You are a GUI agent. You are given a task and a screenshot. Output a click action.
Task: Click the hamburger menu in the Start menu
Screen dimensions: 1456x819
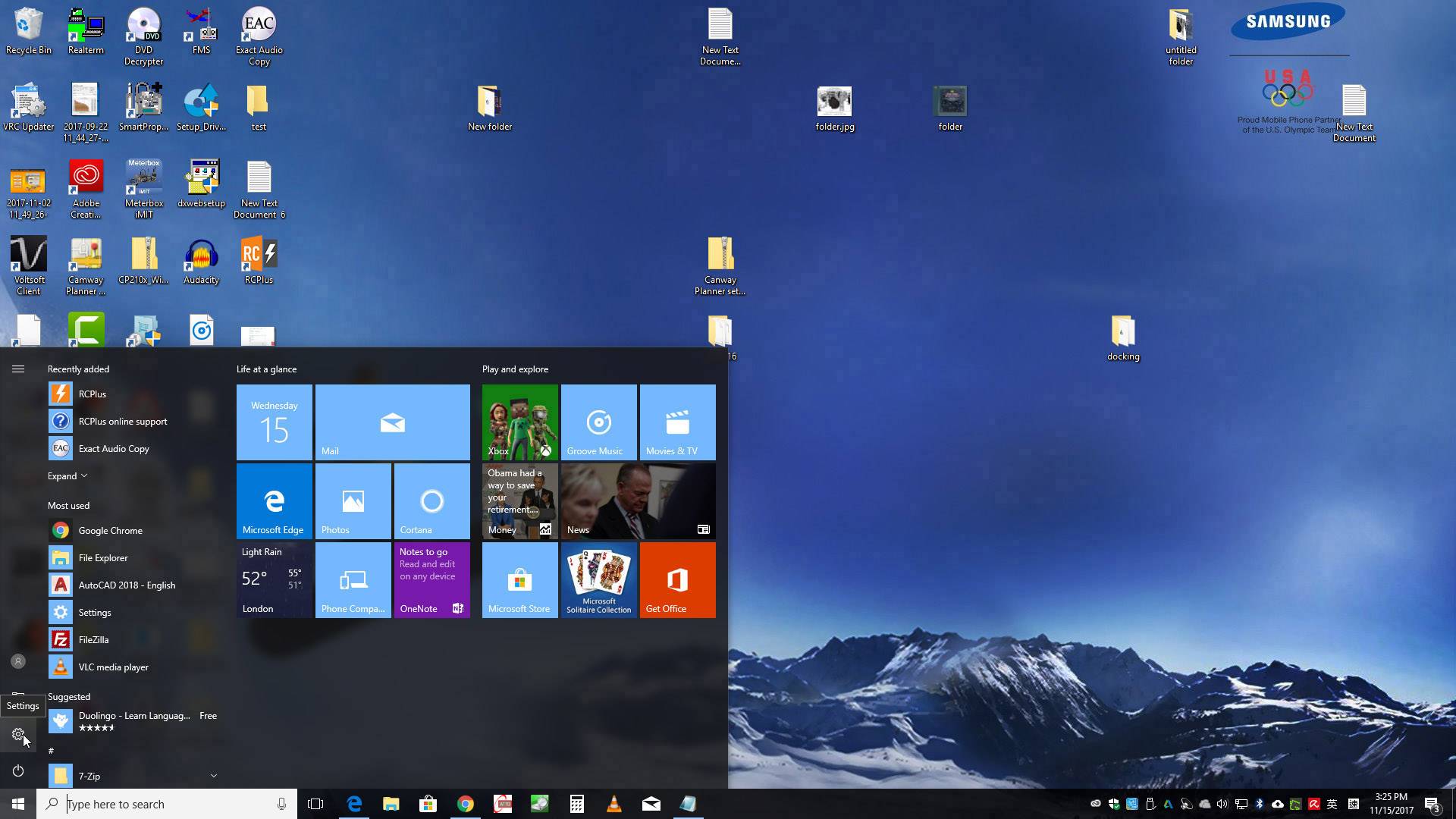pos(17,369)
